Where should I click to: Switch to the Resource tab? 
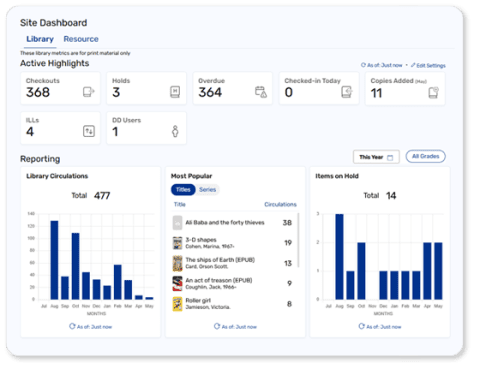pos(81,39)
